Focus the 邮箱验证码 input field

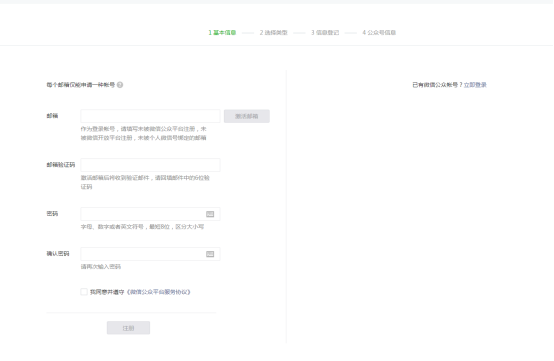click(150, 165)
